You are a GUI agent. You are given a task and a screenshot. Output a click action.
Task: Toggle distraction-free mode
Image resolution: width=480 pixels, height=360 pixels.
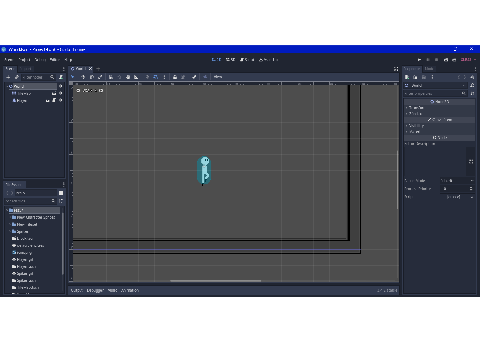click(396, 69)
